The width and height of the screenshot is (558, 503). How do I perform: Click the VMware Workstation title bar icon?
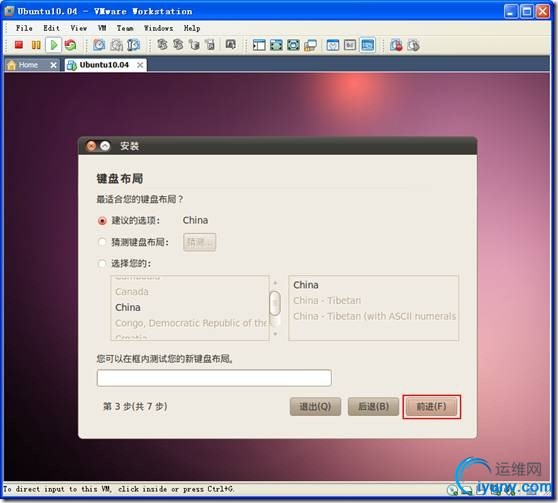(x=9, y=11)
